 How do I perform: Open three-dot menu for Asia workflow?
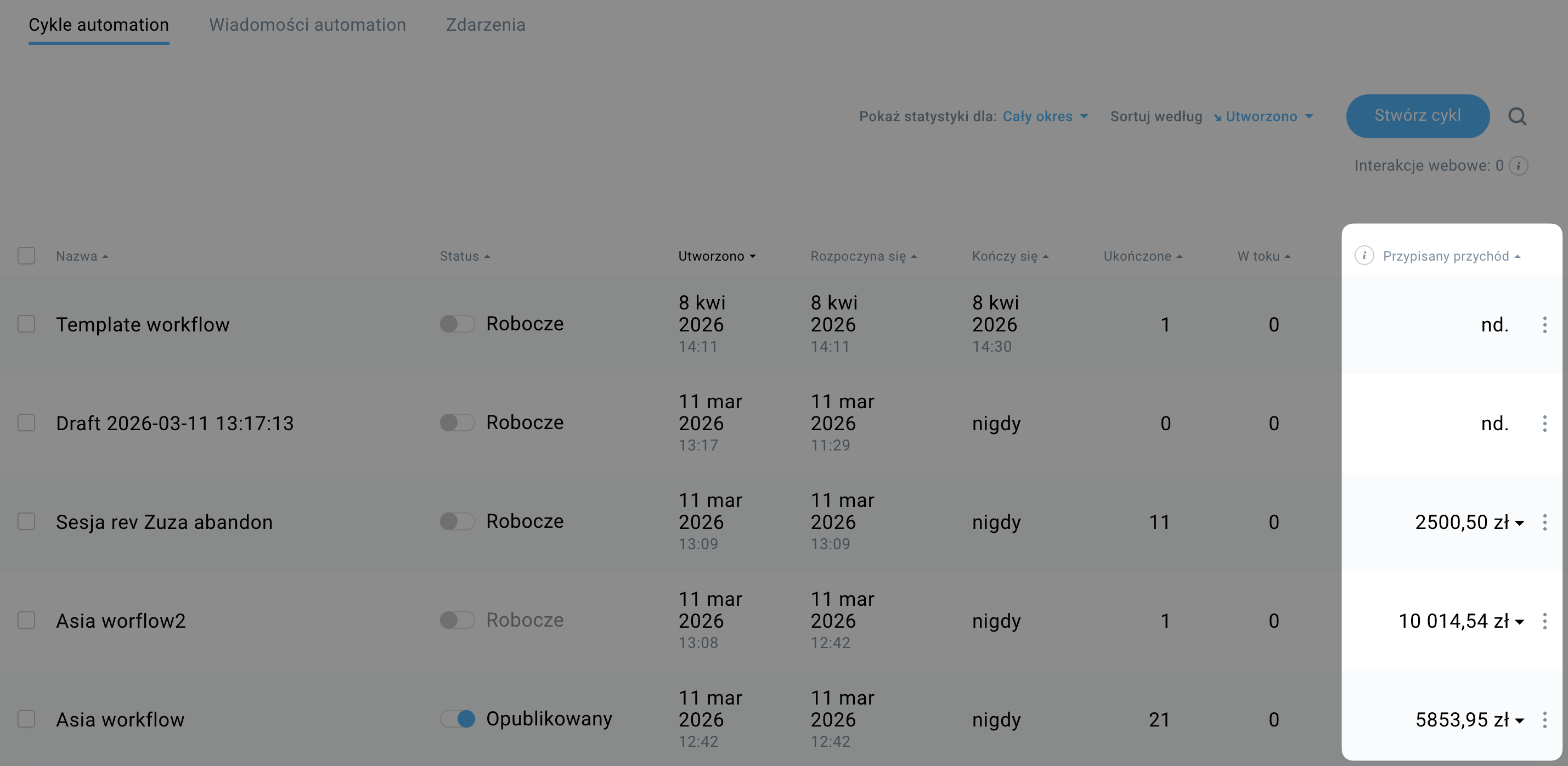[1544, 720]
